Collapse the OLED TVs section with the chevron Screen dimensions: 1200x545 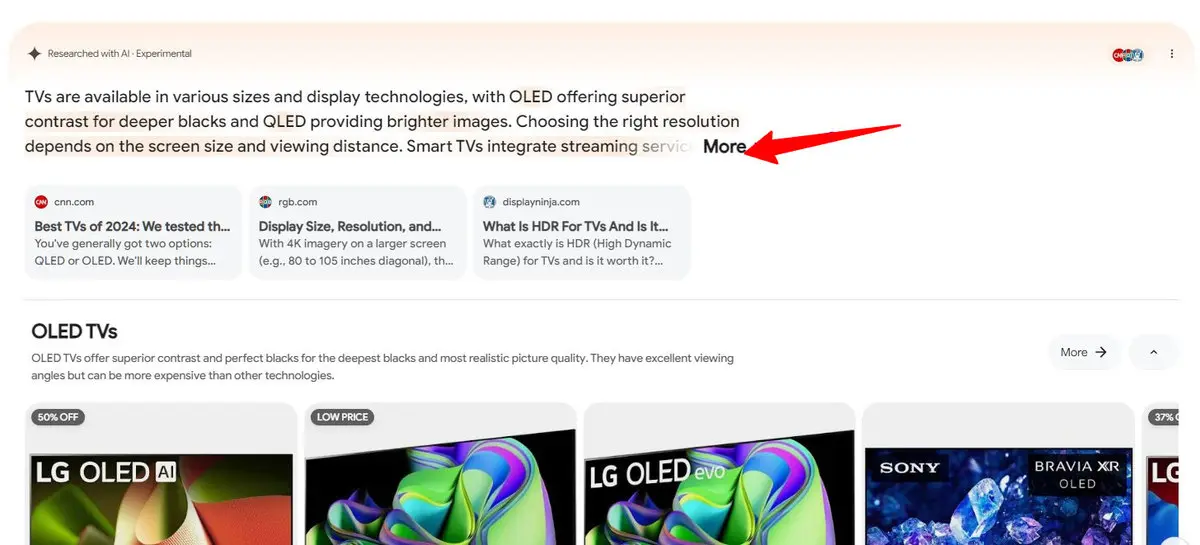(1153, 352)
